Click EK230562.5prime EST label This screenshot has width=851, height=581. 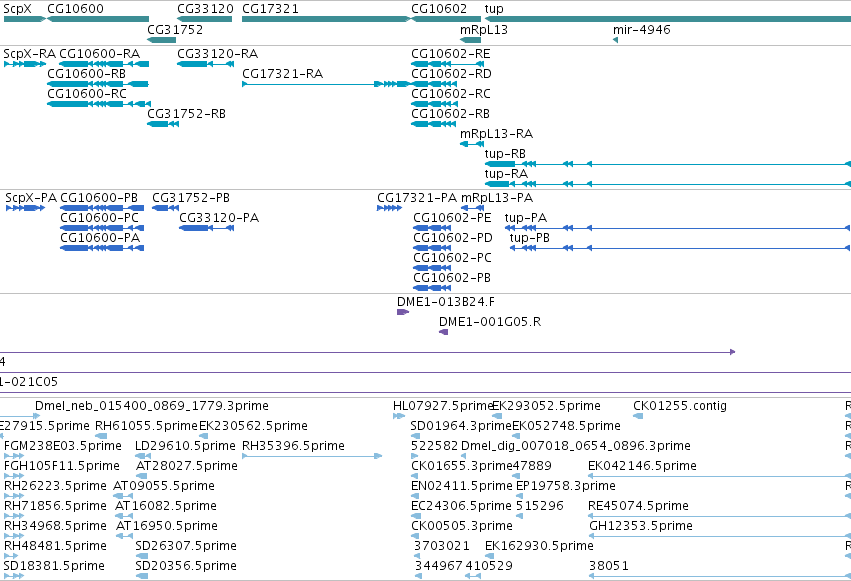coord(253,426)
